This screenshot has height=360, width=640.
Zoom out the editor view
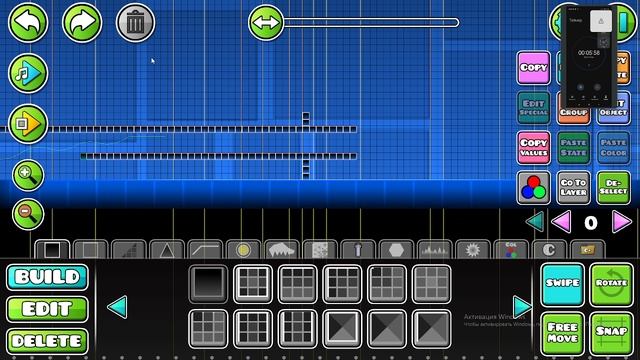pos(28,214)
